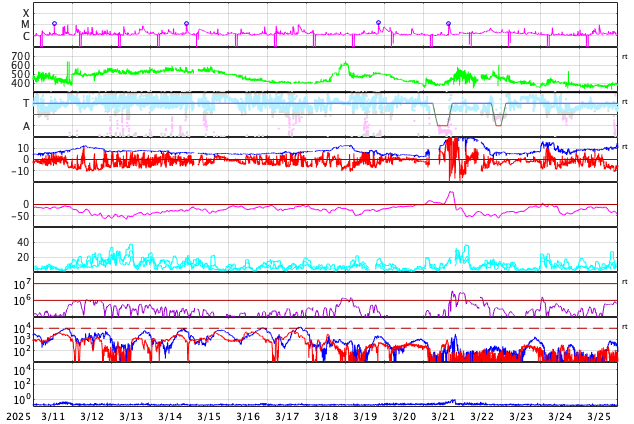
Task: Click the -10 magnetic field axis label
Action: pos(20,171)
